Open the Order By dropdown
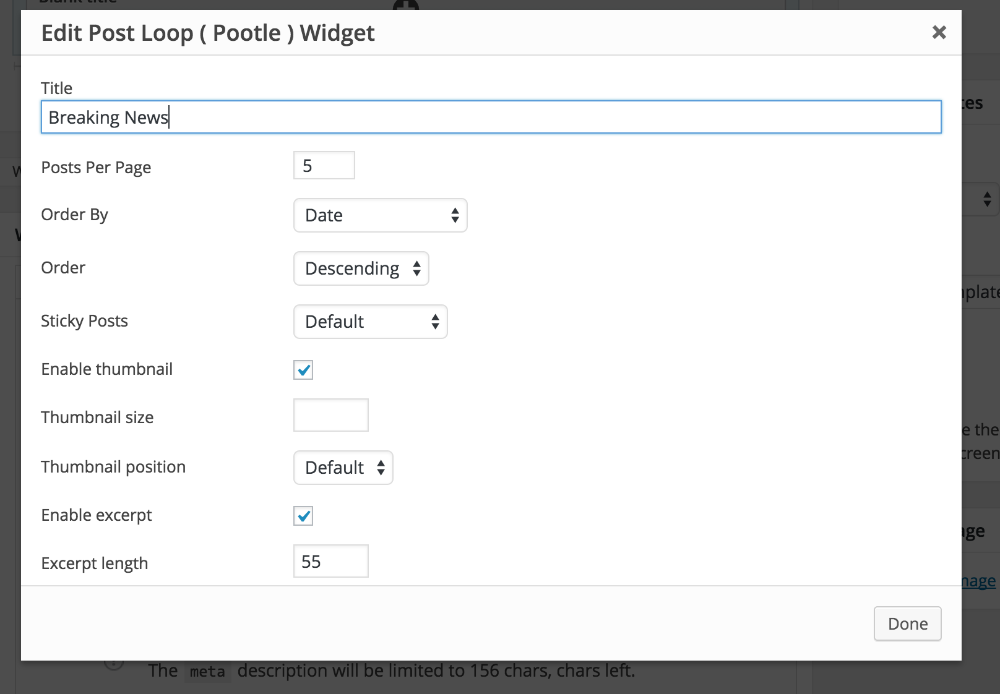 (380, 215)
